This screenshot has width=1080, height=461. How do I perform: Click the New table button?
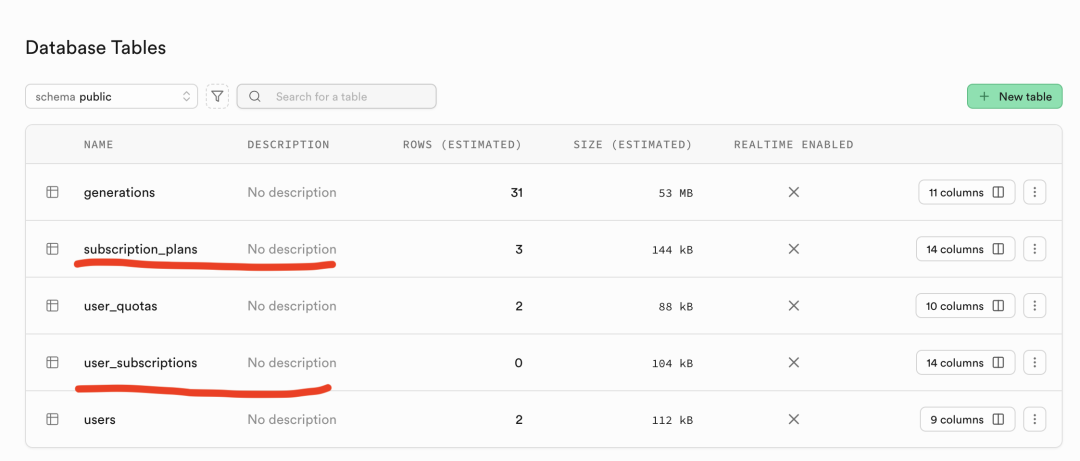(1014, 96)
